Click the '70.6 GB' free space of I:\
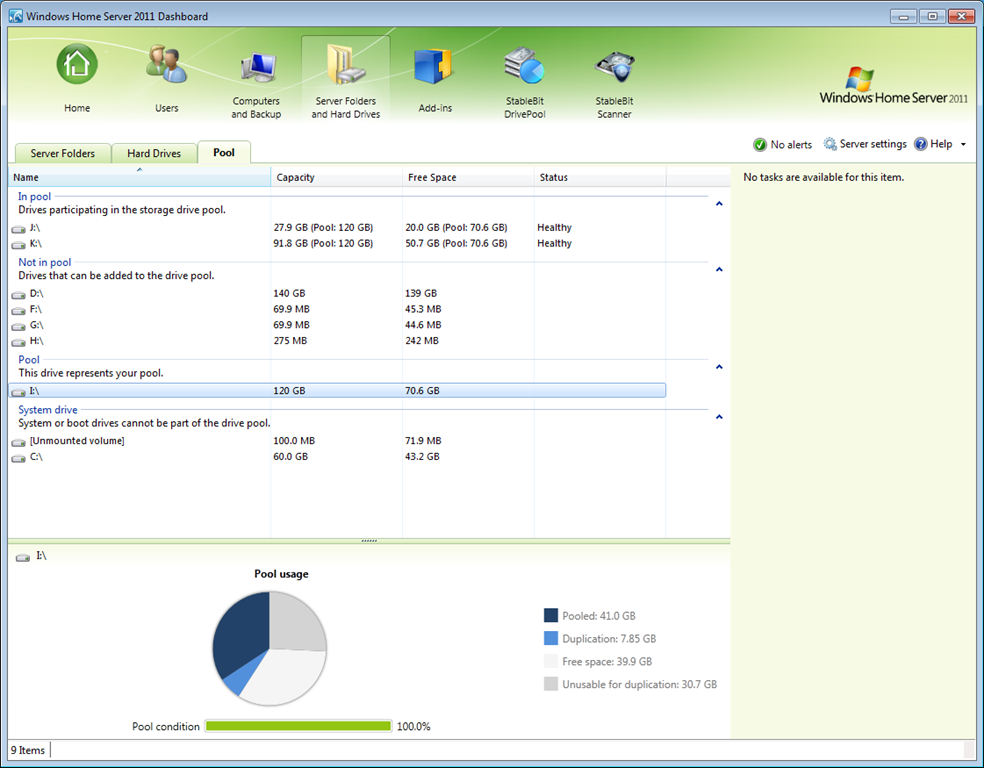Image resolution: width=984 pixels, height=768 pixels. 422,391
